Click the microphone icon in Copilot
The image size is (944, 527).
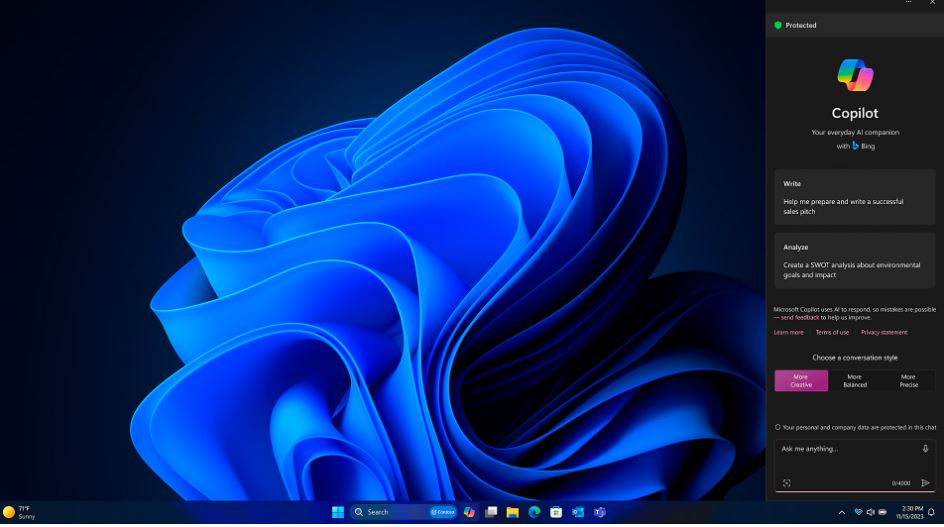[925, 449]
